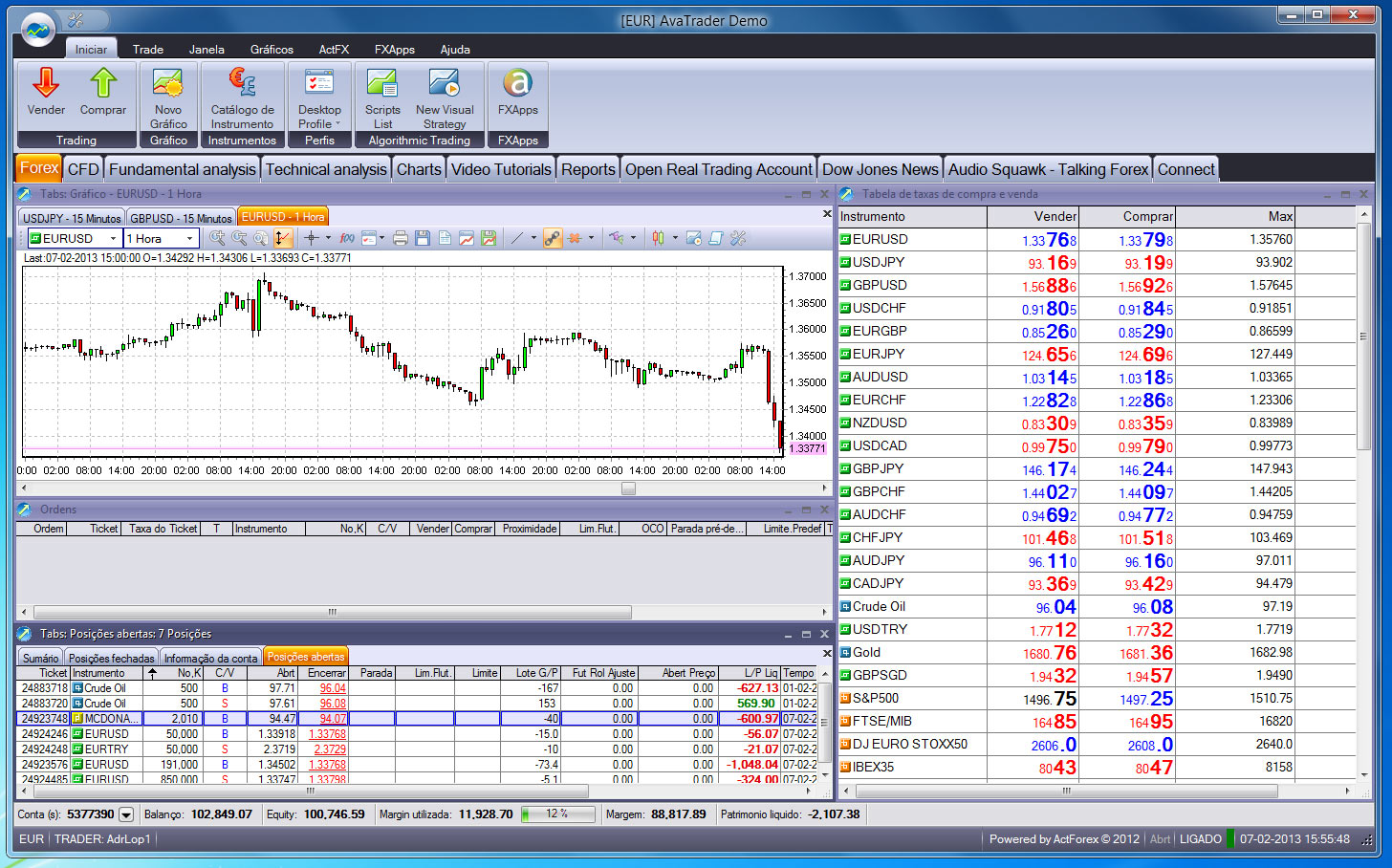Click the red Vender arrow icon
Screen dimensions: 1392x868
coord(46,83)
